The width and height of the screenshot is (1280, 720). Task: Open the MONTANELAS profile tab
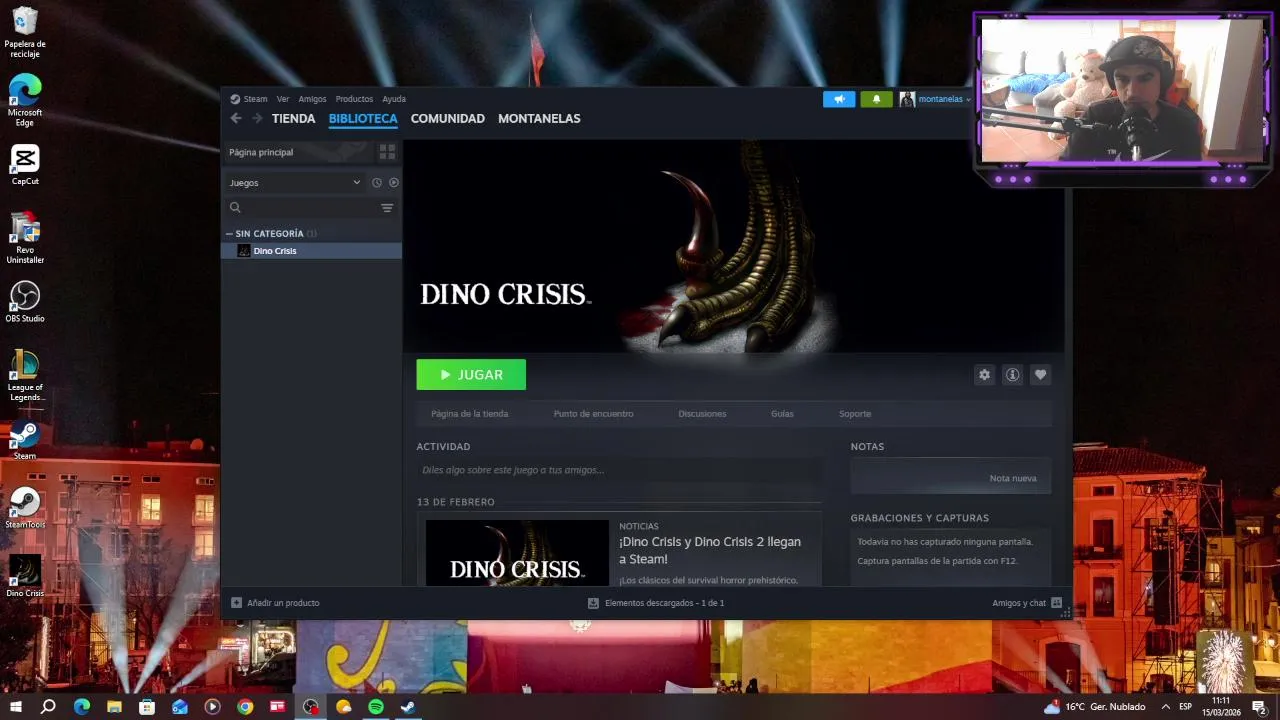click(x=539, y=118)
